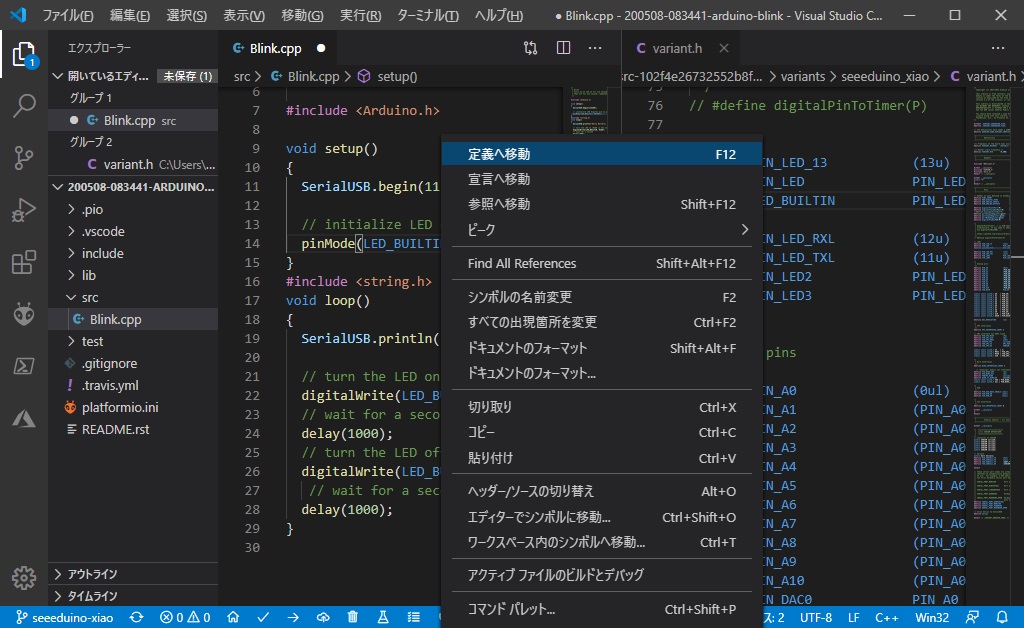The image size is (1024, 628).
Task: Choose 貼り付け in context menu
Action: pyautogui.click(x=601, y=458)
